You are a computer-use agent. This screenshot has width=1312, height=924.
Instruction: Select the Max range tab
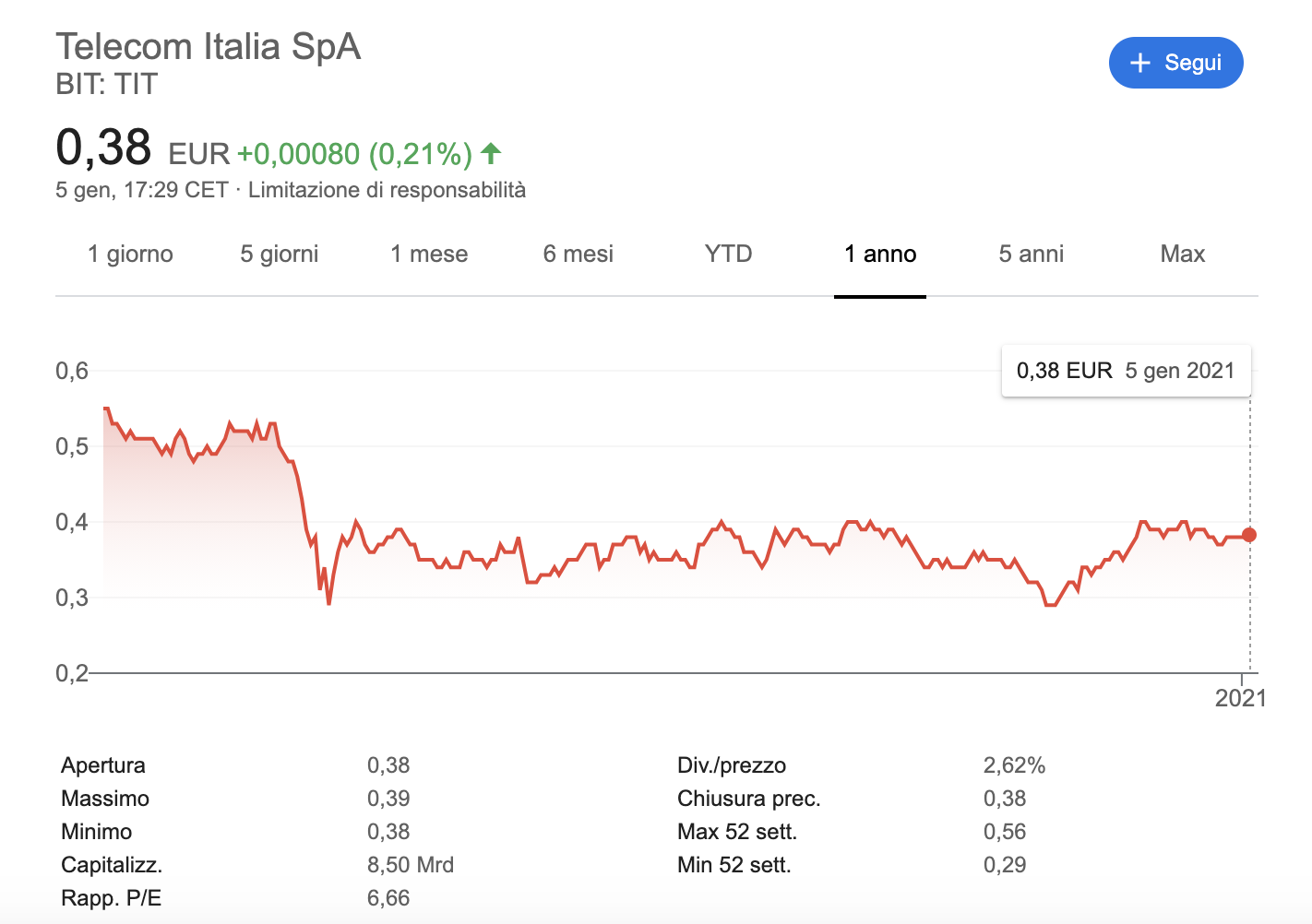(x=1182, y=254)
